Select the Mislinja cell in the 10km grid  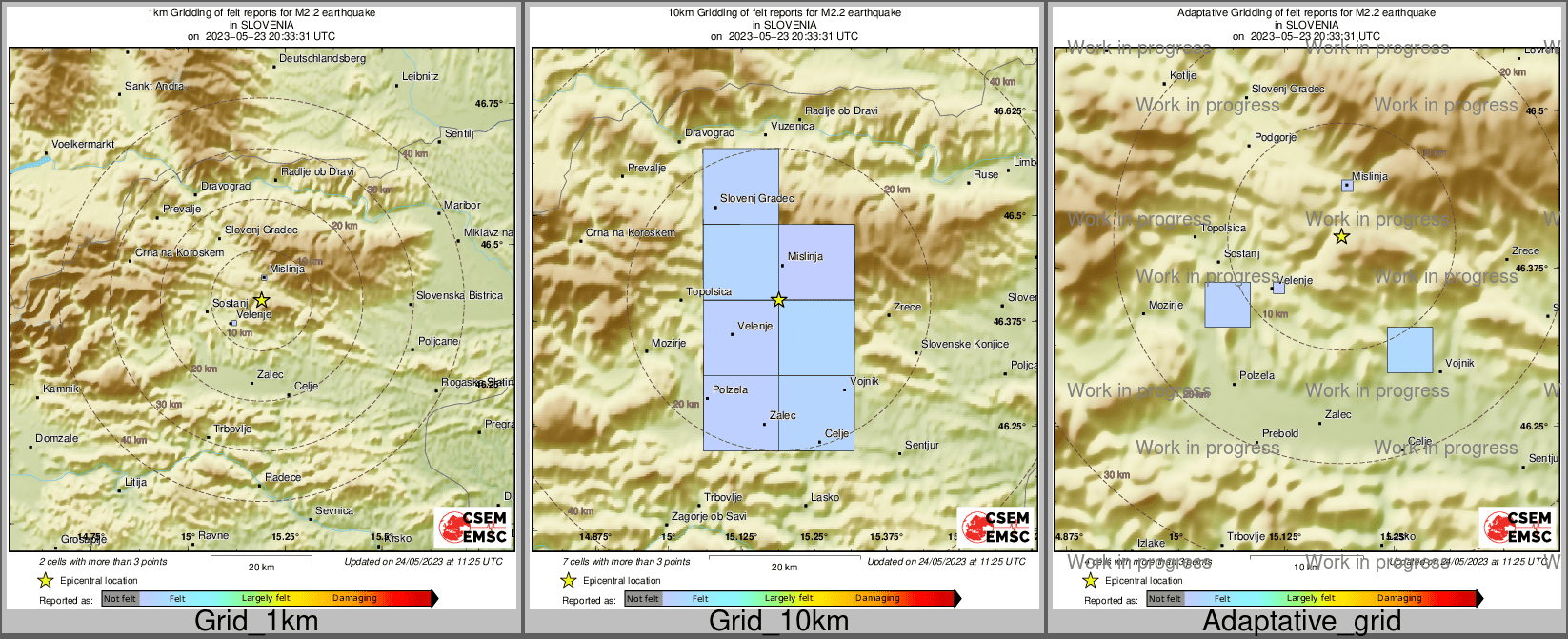pos(816,262)
